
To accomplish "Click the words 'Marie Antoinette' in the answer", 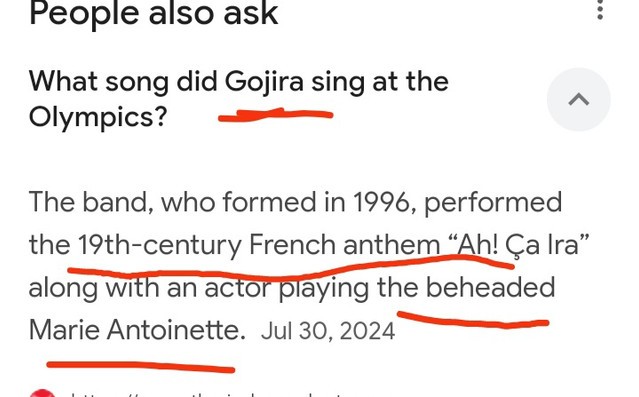I will pyautogui.click(x=137, y=330).
